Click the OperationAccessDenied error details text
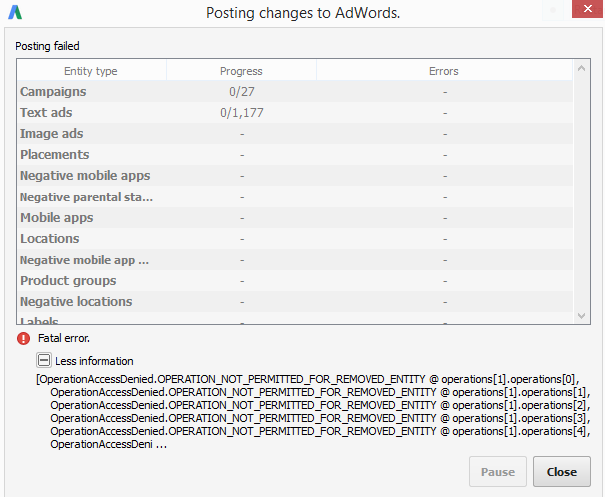Image resolution: width=605 pixels, height=497 pixels. [313, 411]
